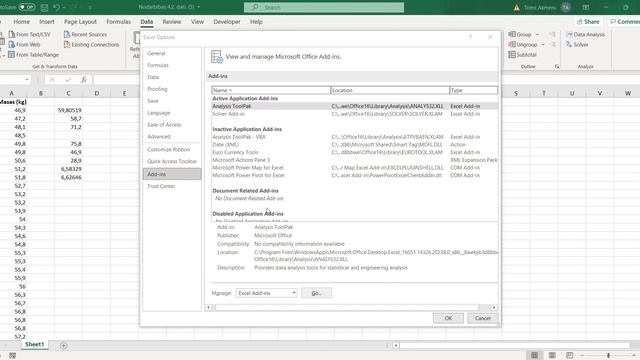The height and width of the screenshot is (360, 640).
Task: Click the warning icon next to user name
Action: point(517,7)
